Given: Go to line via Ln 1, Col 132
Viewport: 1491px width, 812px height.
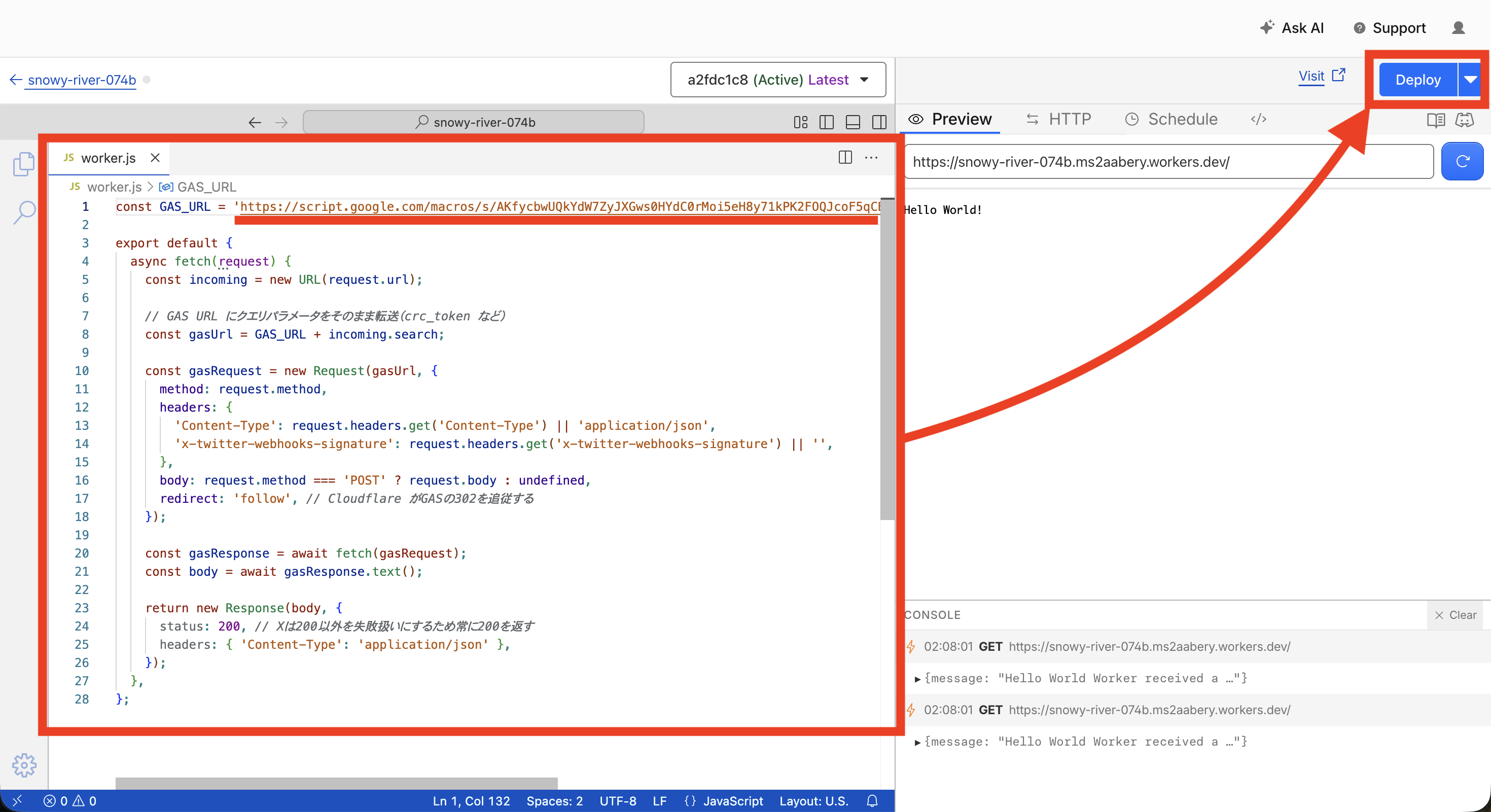Looking at the screenshot, I should 471,801.
